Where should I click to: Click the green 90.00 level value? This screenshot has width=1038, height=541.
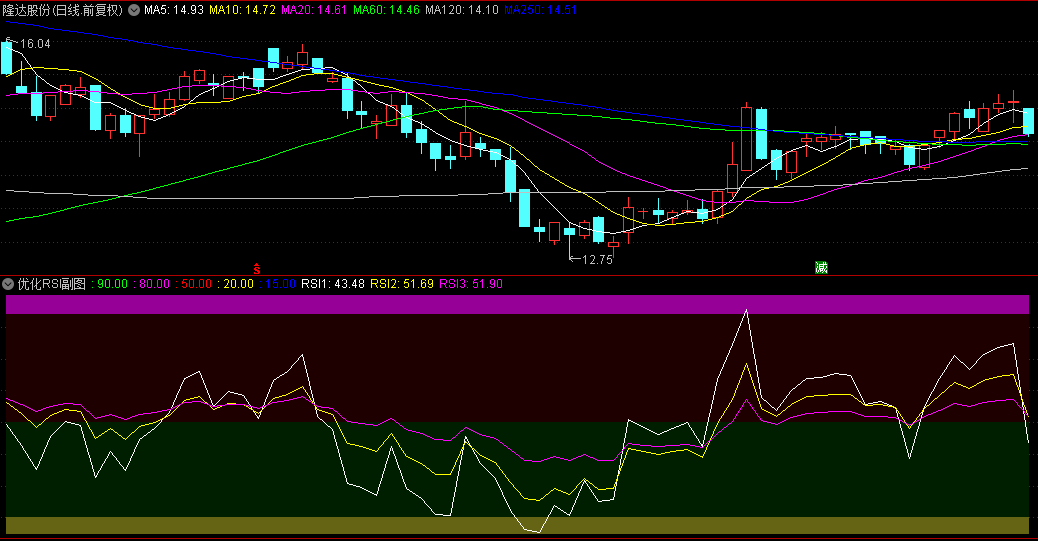tap(113, 284)
